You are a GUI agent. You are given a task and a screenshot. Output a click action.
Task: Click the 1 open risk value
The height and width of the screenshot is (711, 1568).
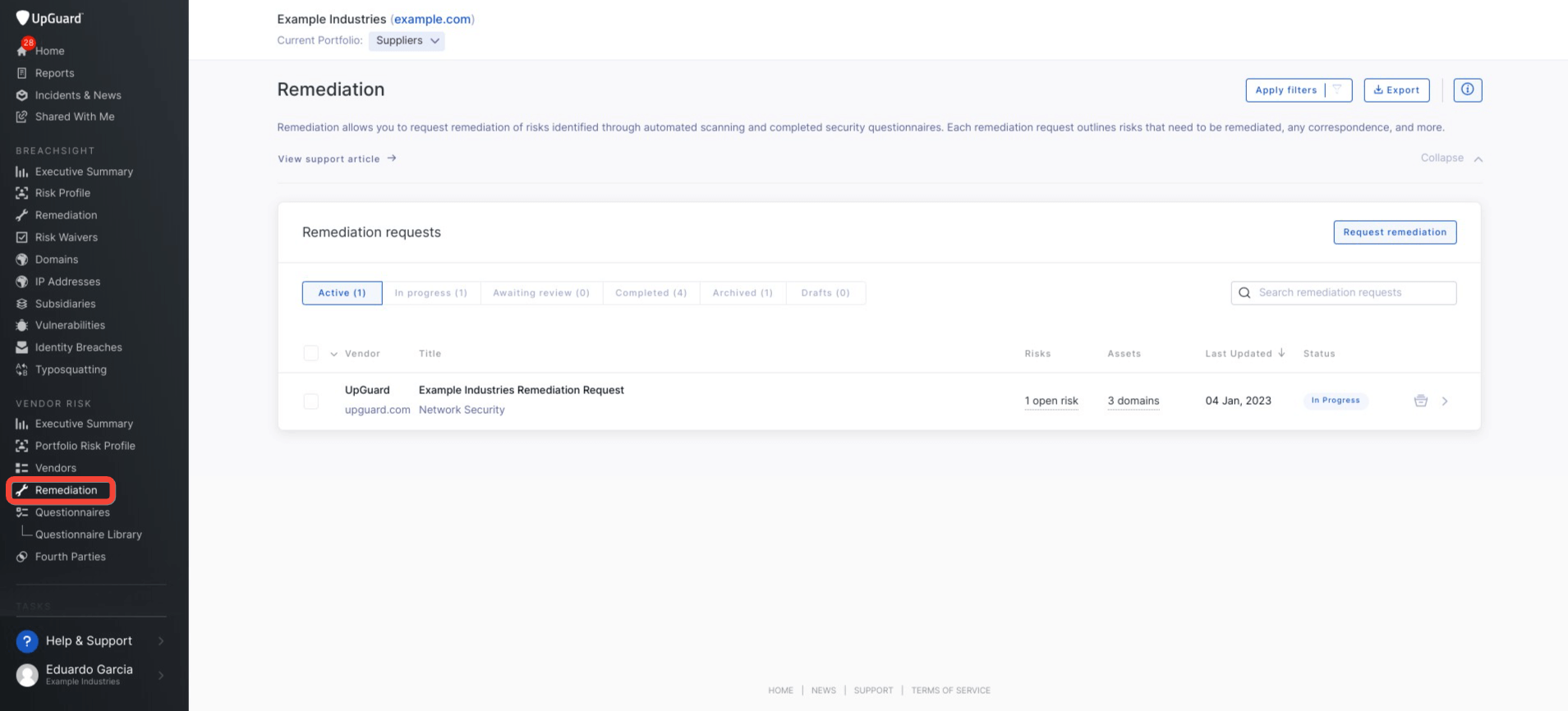[x=1051, y=401]
